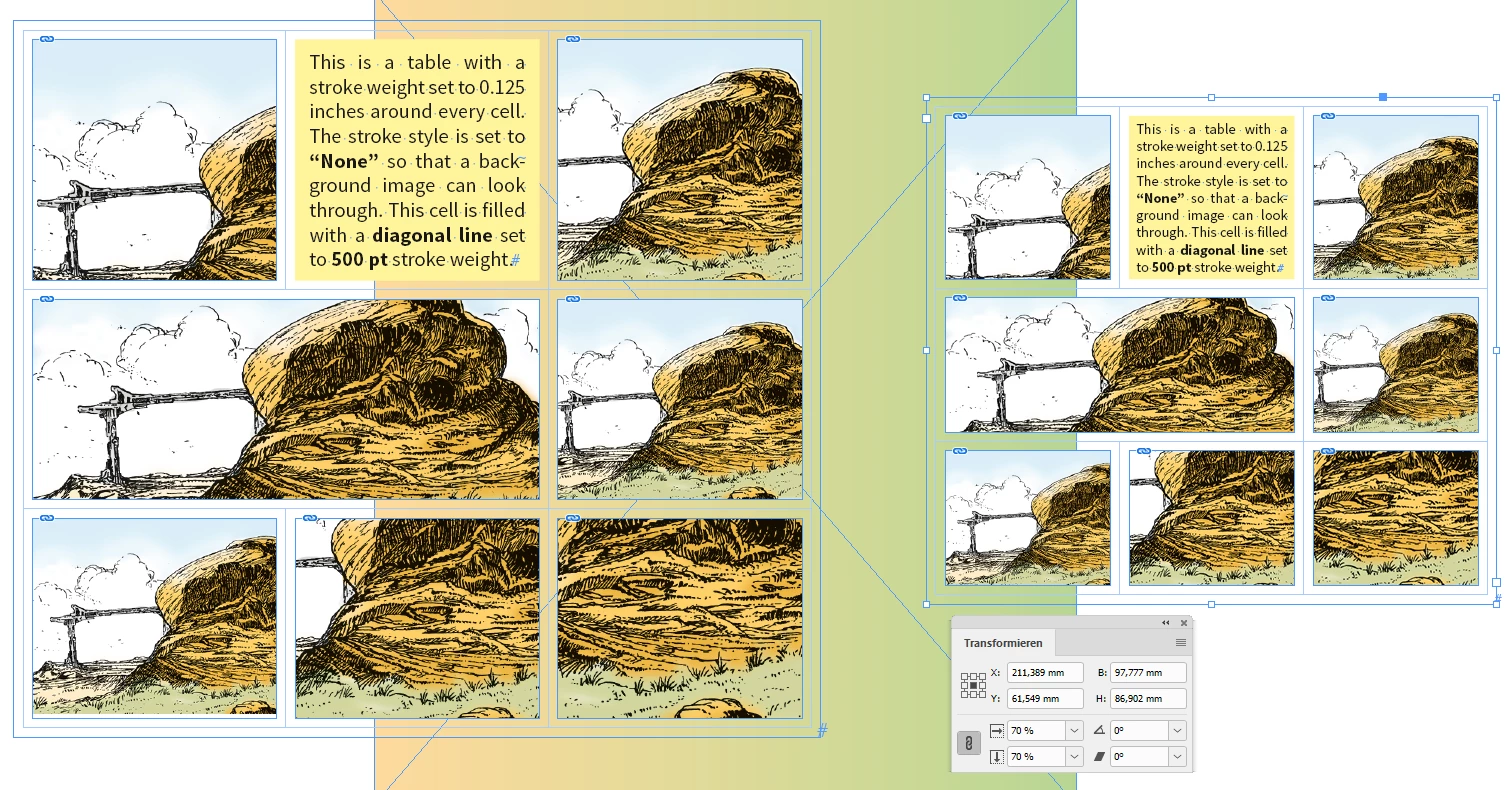Screen dimensions: 1507x790
Task: Click the text in-port box on selected frame
Action: click(927, 118)
